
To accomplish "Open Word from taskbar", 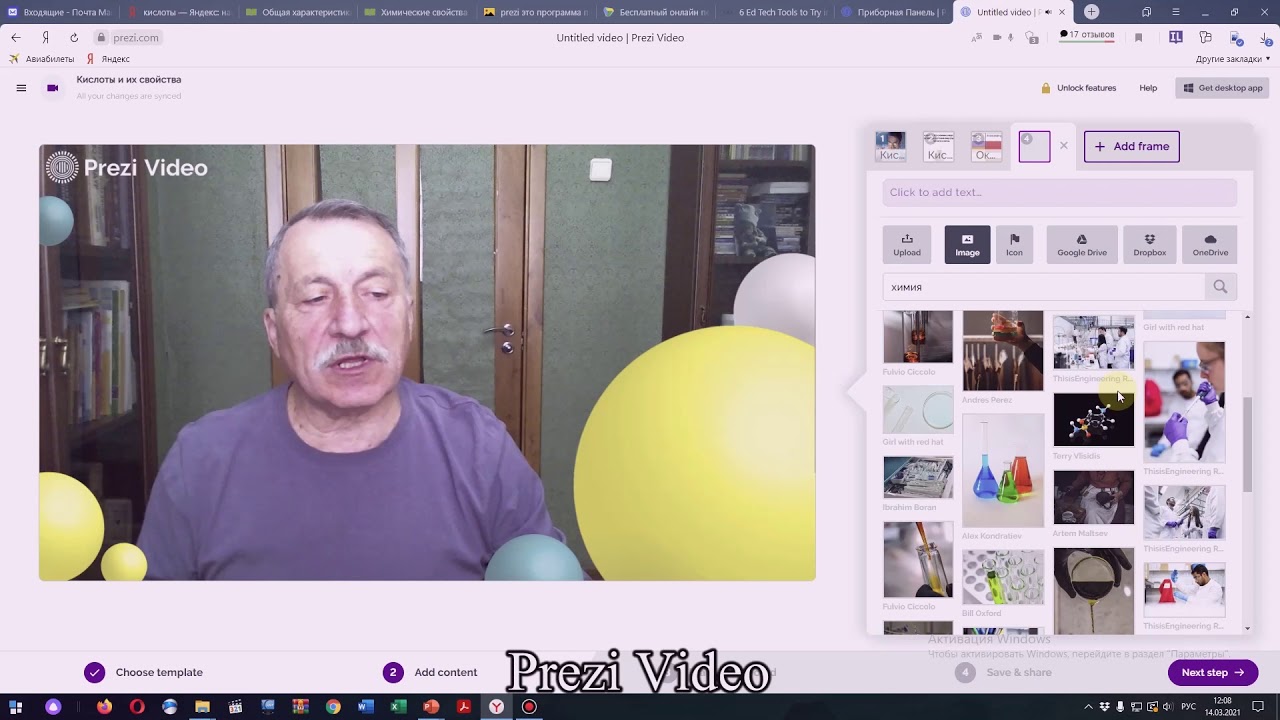I will 365,707.
